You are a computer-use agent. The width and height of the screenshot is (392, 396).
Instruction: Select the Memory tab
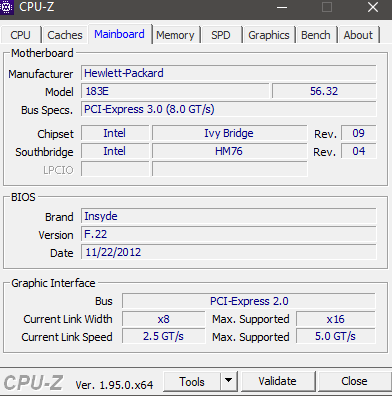(175, 35)
